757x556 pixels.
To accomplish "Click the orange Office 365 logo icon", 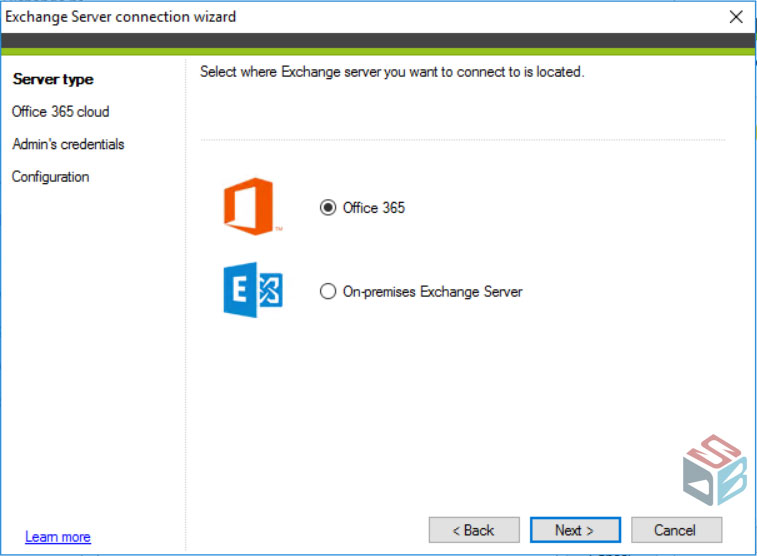I will click(253, 207).
